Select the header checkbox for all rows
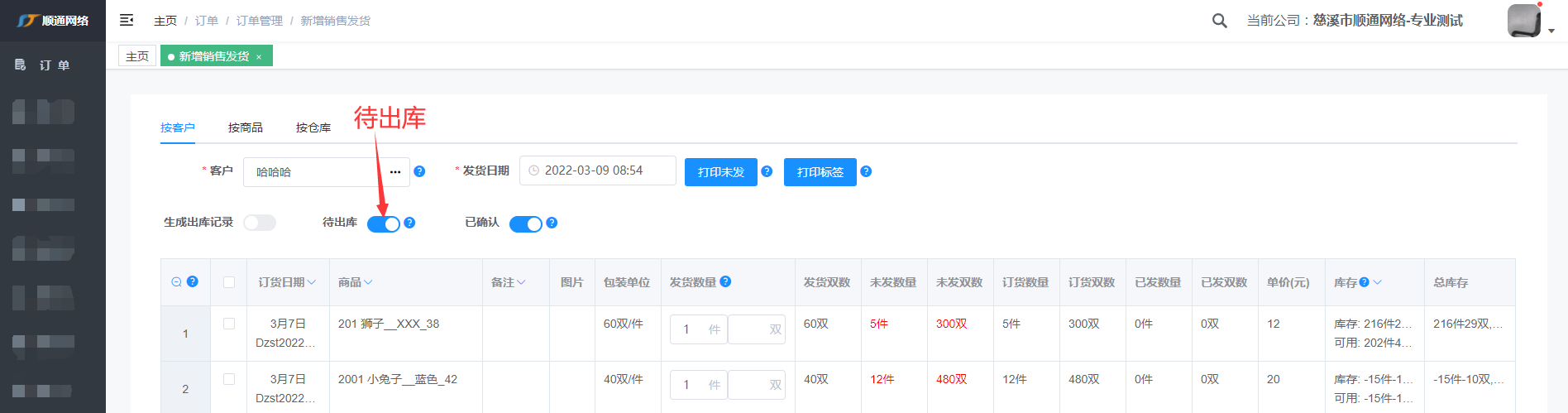Viewport: 1568px width, 413px height. pos(229,282)
